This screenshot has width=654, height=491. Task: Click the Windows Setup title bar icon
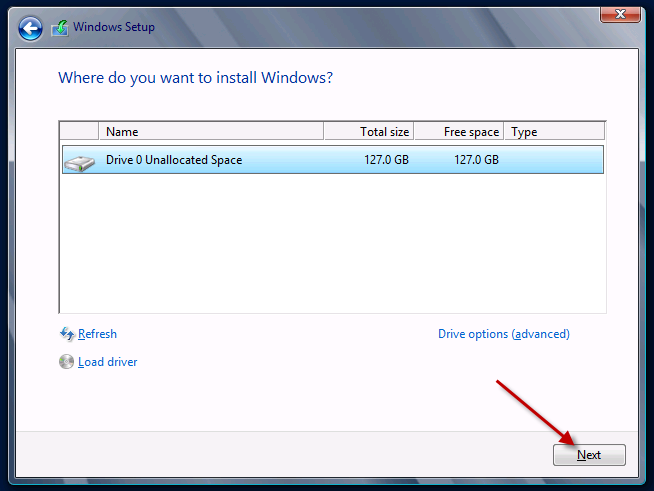[61, 28]
